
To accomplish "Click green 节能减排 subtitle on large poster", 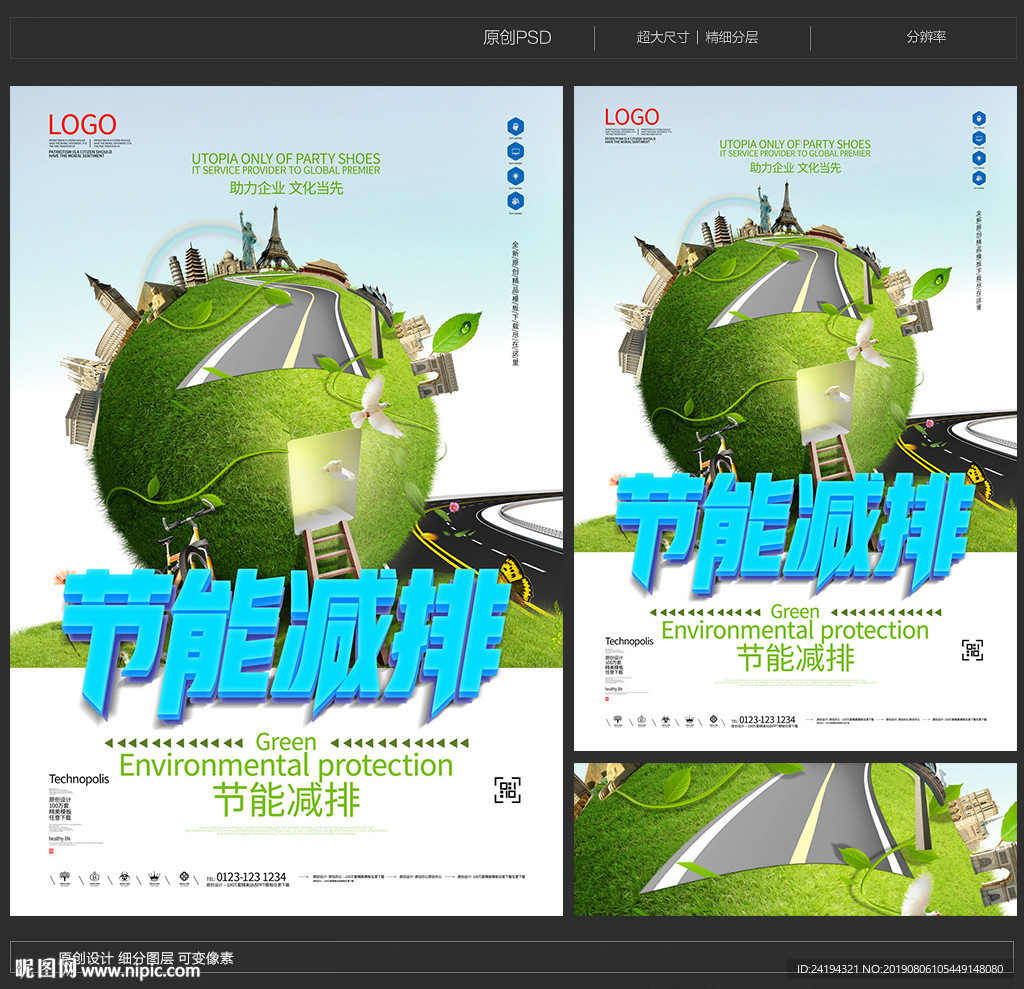I will [287, 800].
